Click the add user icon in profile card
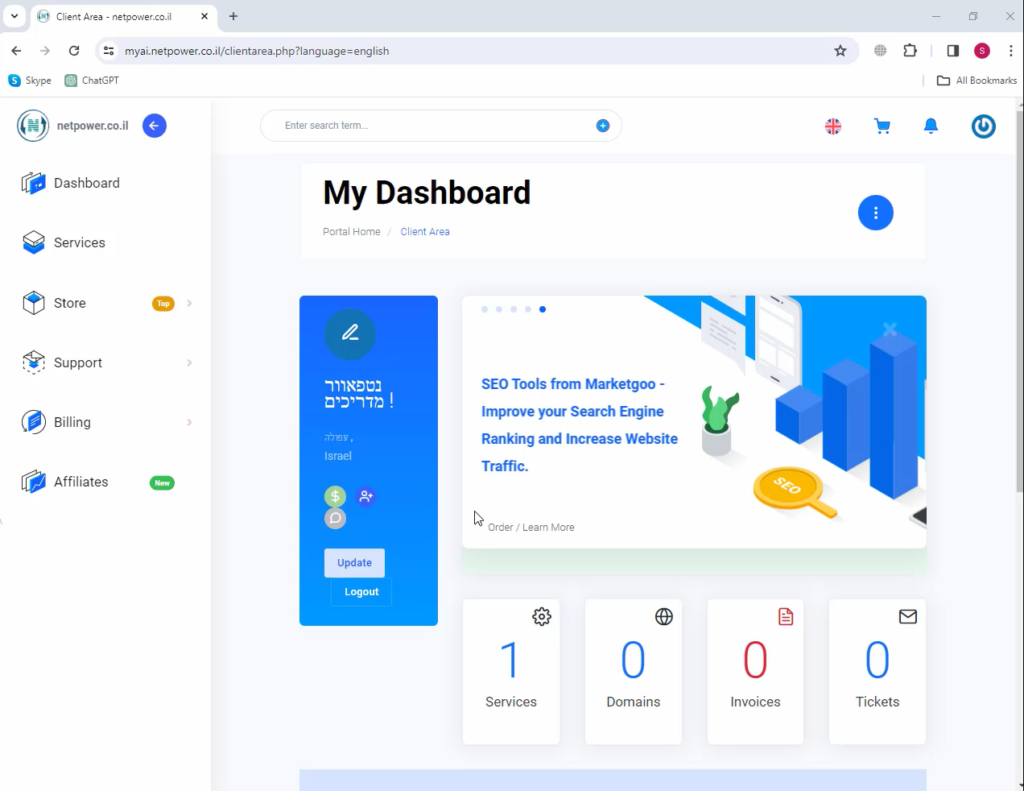 click(x=365, y=496)
